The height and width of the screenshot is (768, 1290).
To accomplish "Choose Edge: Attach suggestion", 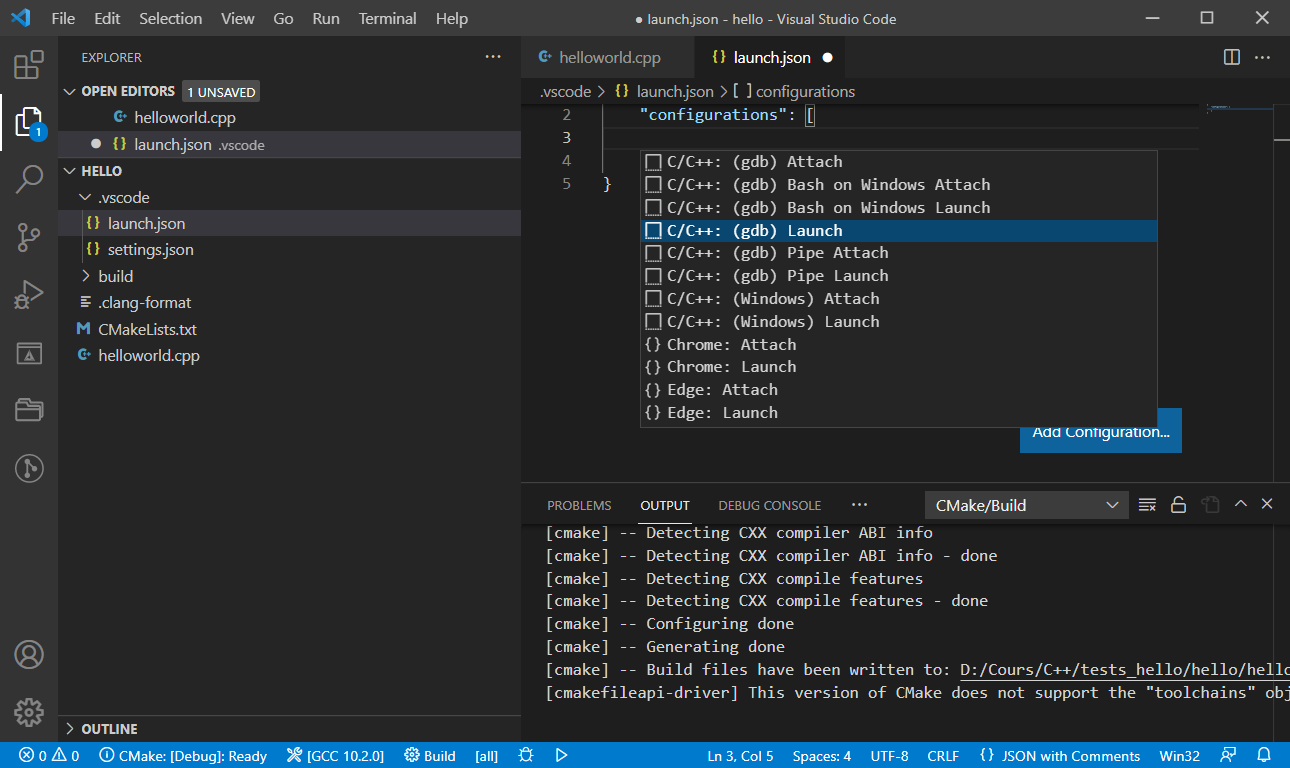I will click(899, 389).
